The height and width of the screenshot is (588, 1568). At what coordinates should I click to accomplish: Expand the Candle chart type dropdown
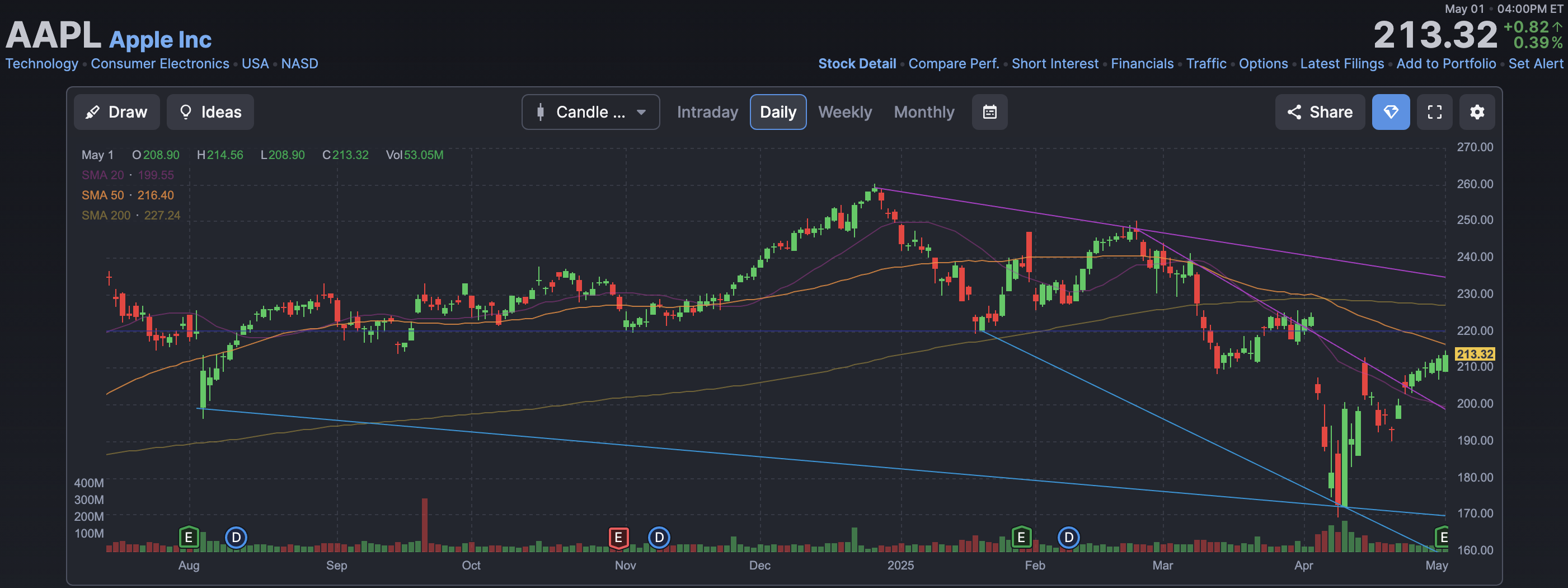pos(590,112)
